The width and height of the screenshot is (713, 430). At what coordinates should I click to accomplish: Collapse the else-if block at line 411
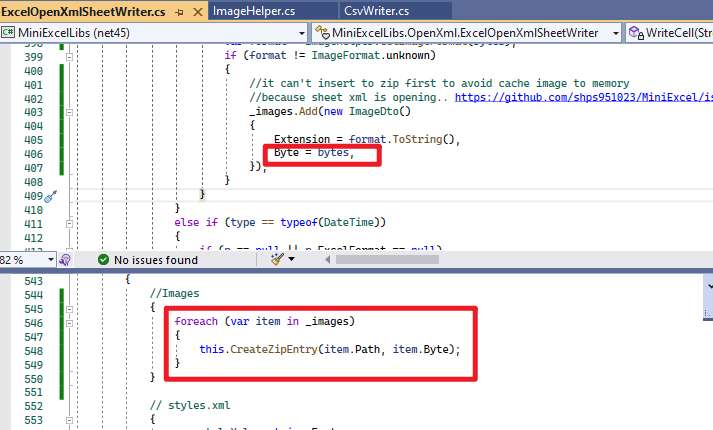click(70, 224)
